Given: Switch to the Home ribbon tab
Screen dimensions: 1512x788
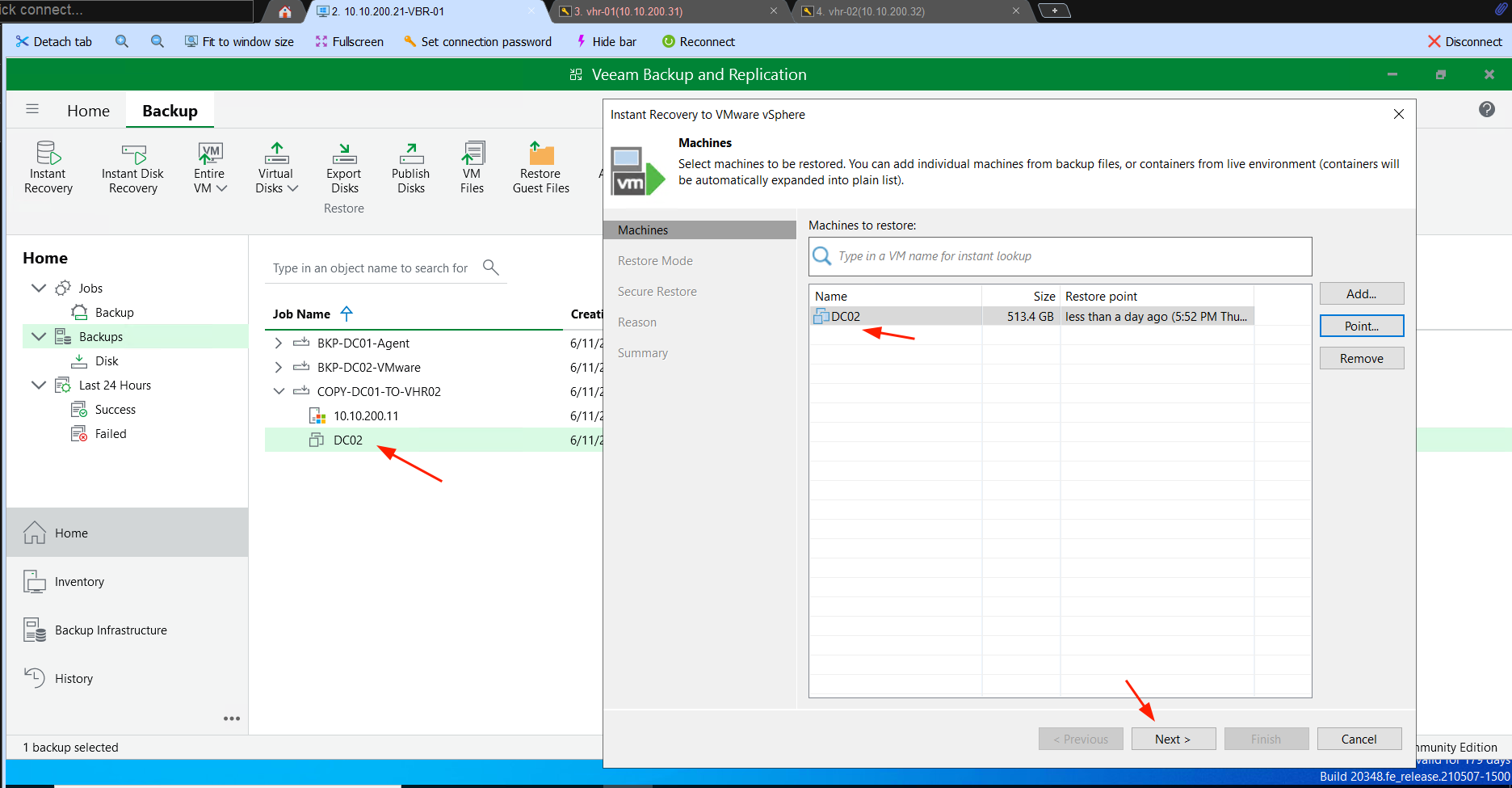Looking at the screenshot, I should coord(88,111).
